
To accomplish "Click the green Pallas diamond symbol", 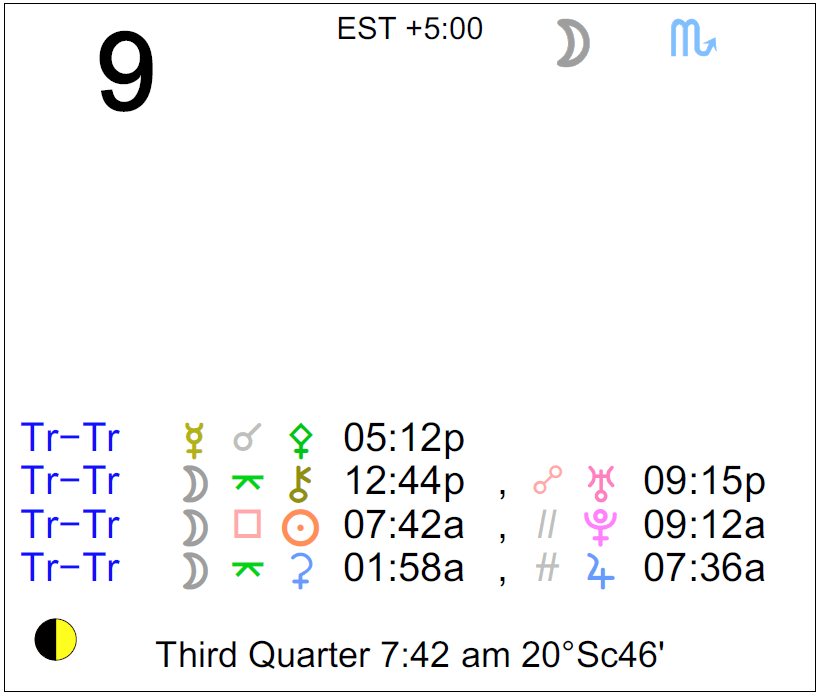I will pyautogui.click(x=300, y=440).
